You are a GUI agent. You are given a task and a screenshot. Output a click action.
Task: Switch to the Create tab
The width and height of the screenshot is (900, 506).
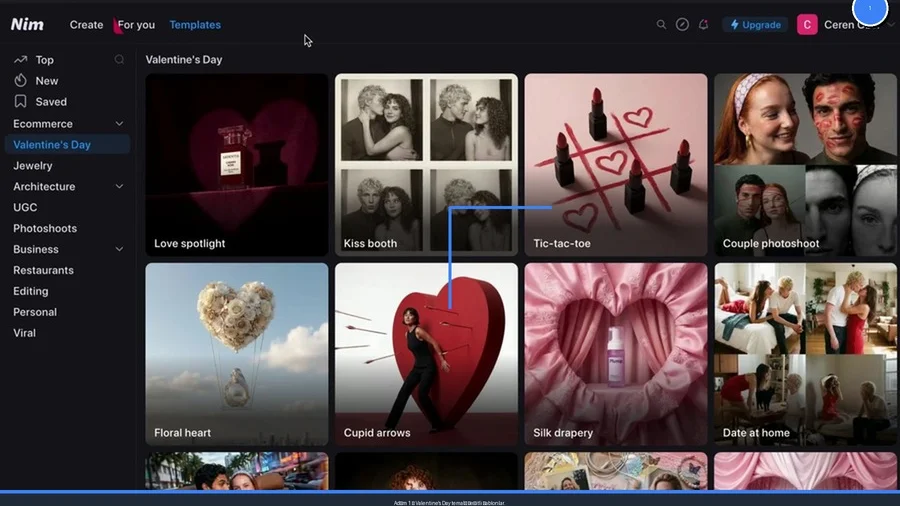(86, 25)
